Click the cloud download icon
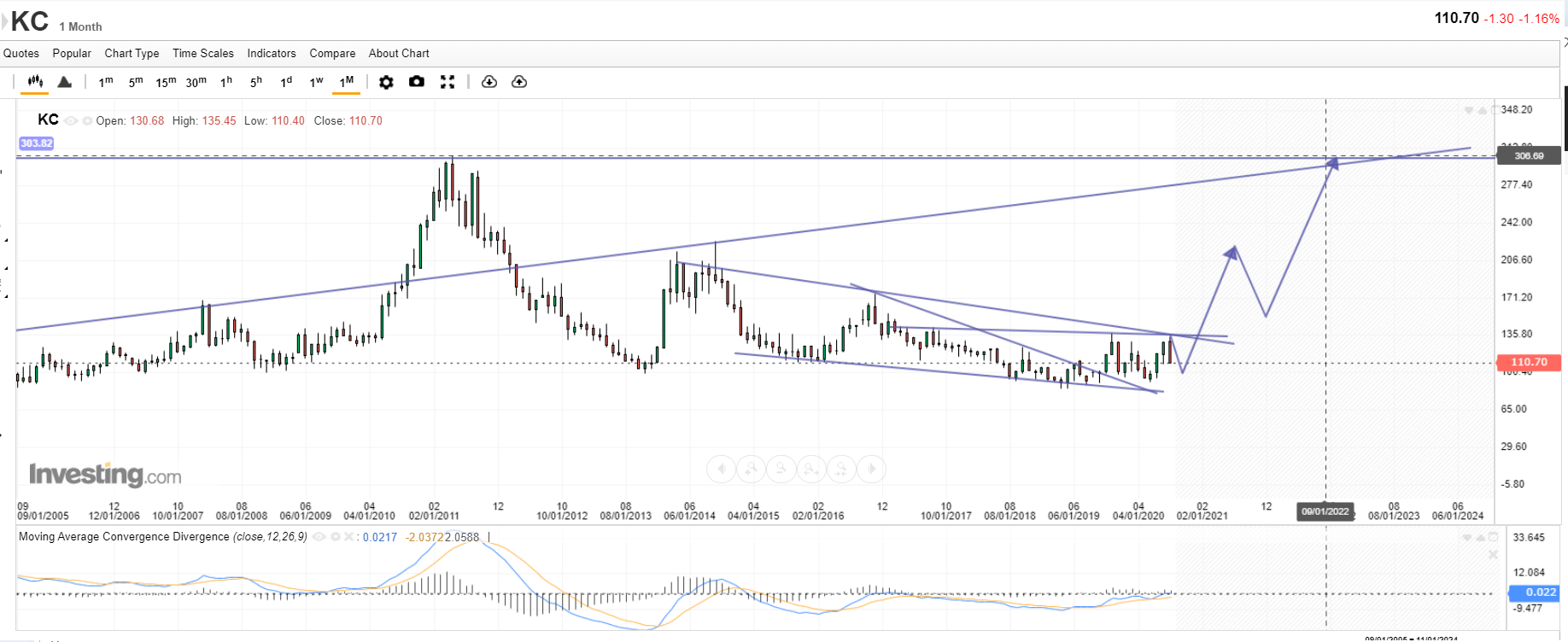This screenshot has width=1568, height=642. click(489, 82)
